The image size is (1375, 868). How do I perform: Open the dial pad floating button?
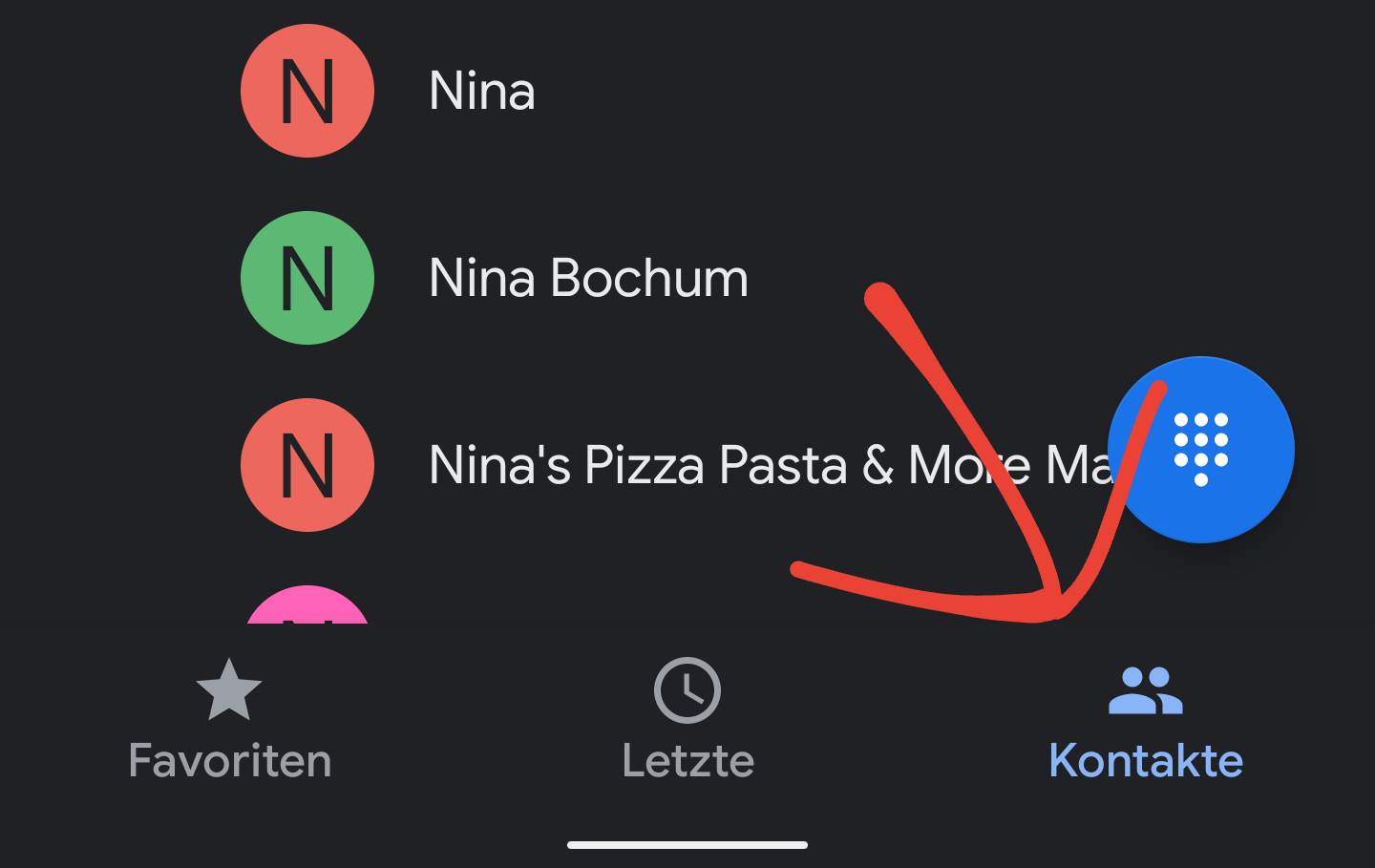1201,450
